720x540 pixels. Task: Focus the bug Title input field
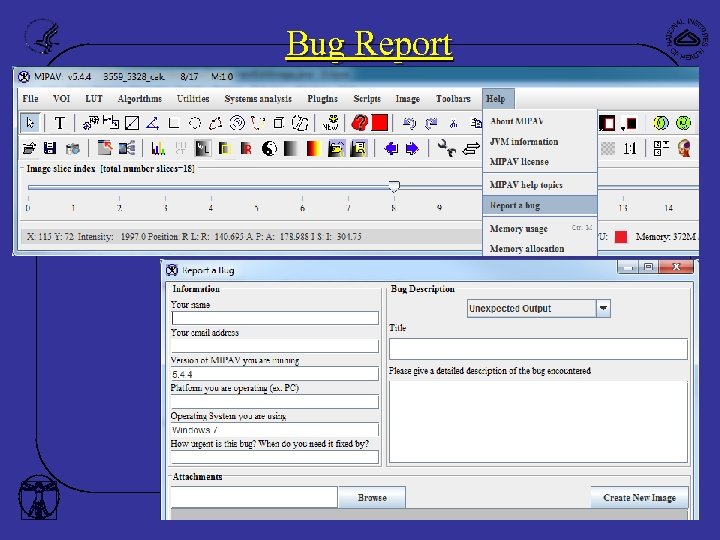tap(538, 349)
